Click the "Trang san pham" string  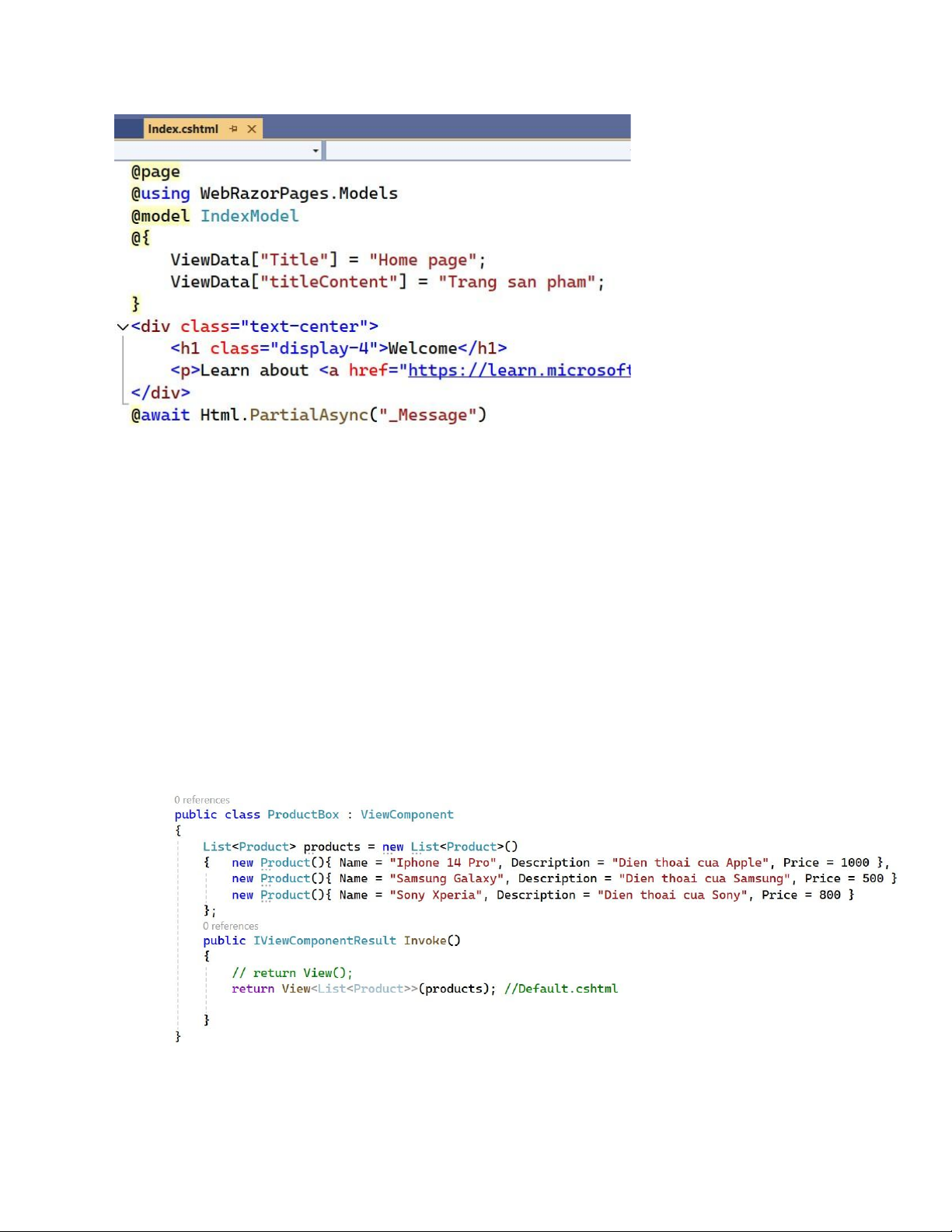coord(517,282)
